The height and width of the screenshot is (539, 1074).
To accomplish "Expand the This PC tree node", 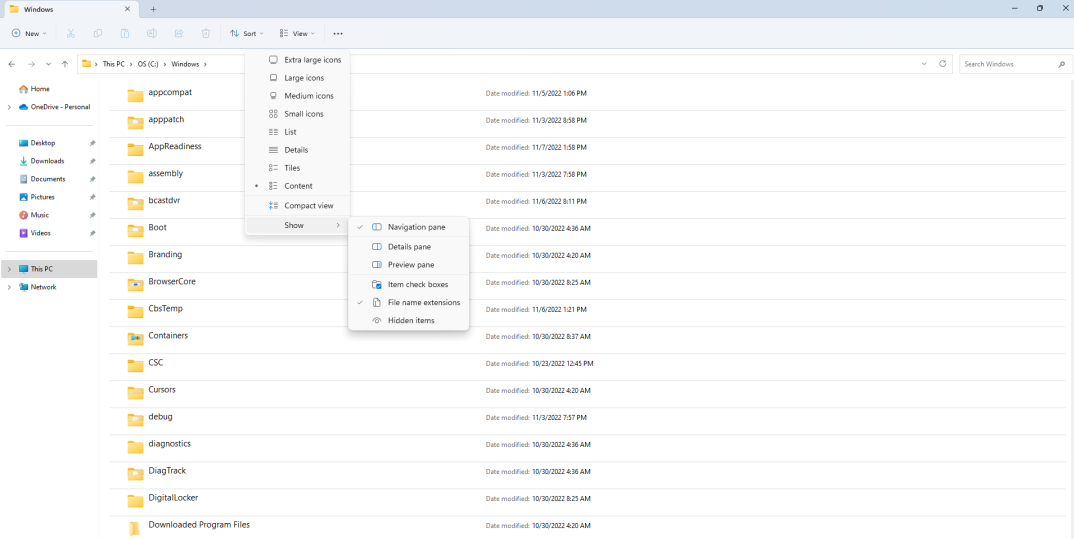I will tap(9, 269).
